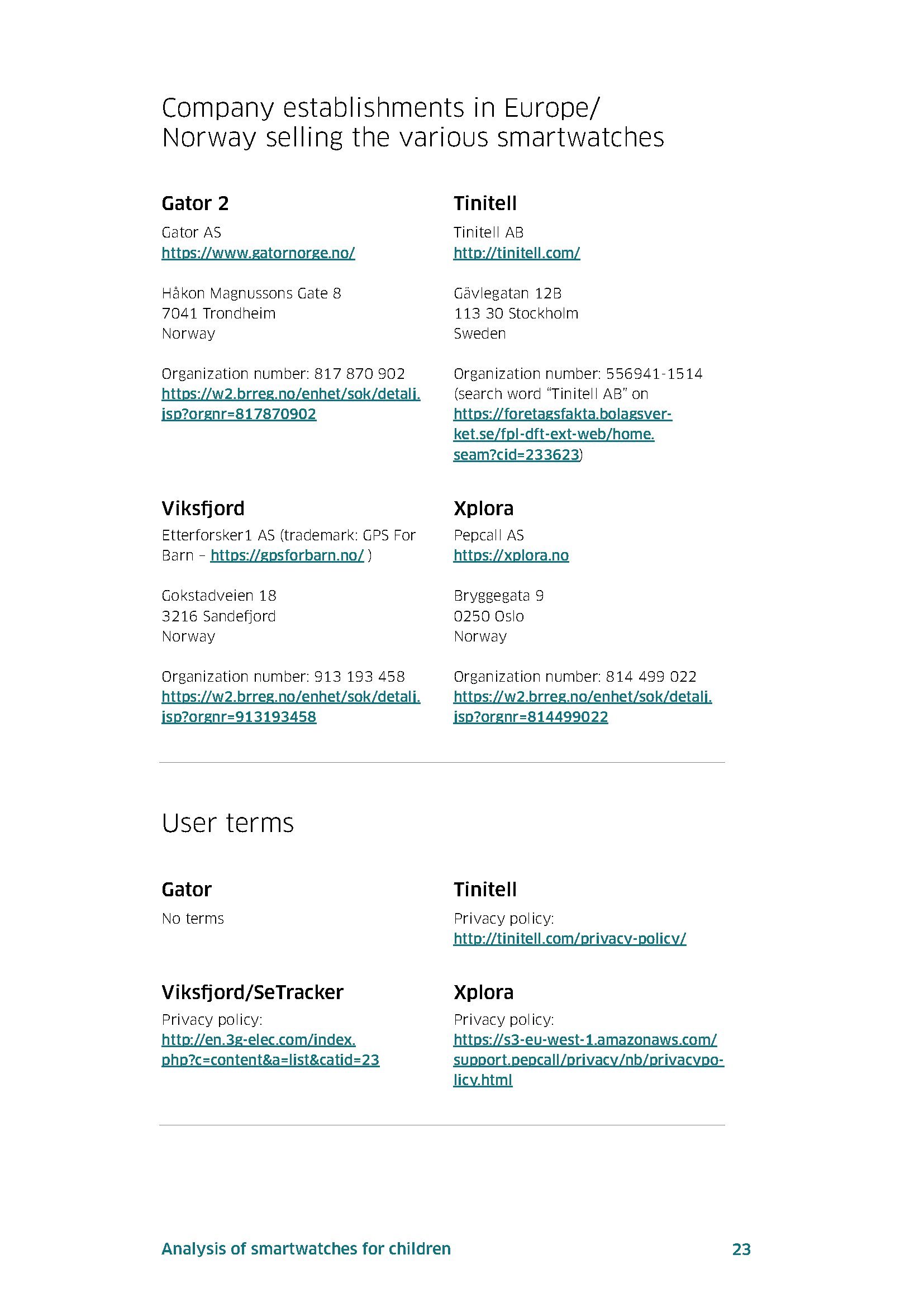Open the Tinitell privacy-policy link
Viewport: 924px width, 1307px height.
coord(569,938)
